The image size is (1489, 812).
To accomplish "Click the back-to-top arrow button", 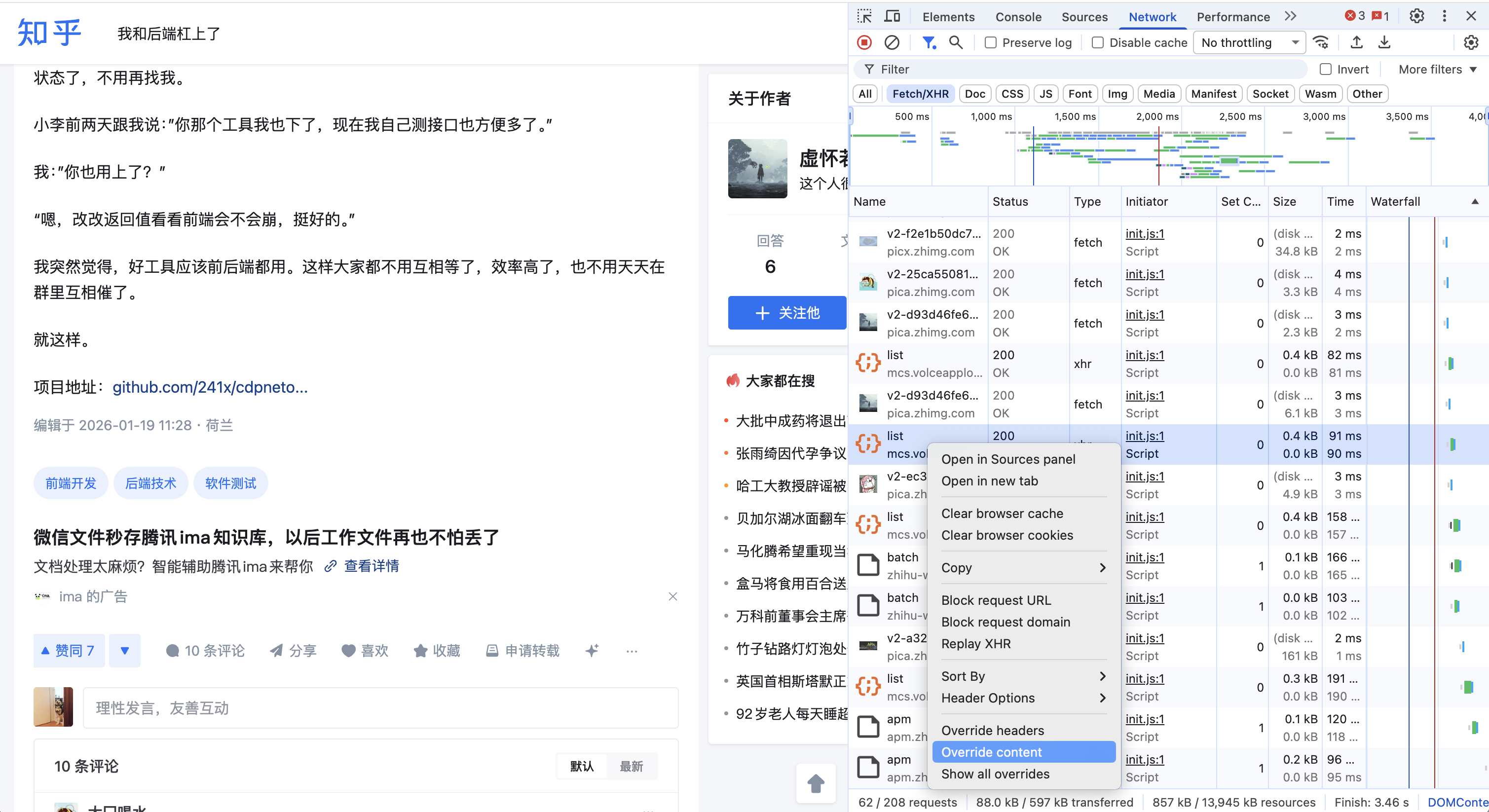I will coord(816,783).
